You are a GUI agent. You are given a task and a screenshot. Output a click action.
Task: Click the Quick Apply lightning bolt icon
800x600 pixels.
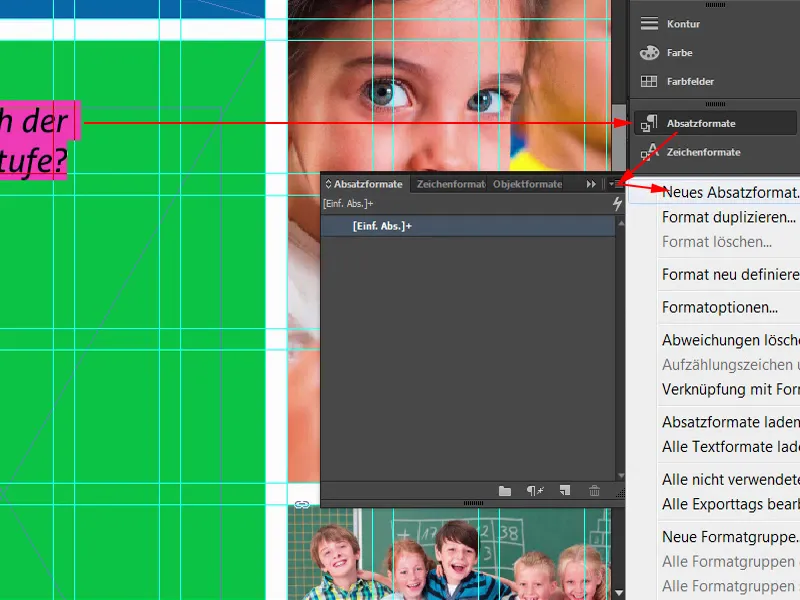point(617,204)
